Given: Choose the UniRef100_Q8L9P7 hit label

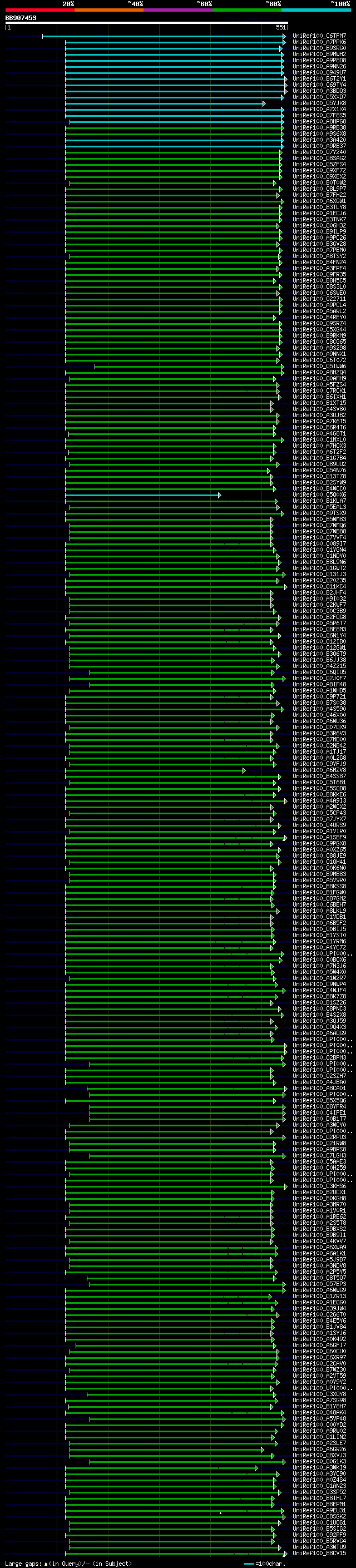Looking at the screenshot, I should coord(319,189).
